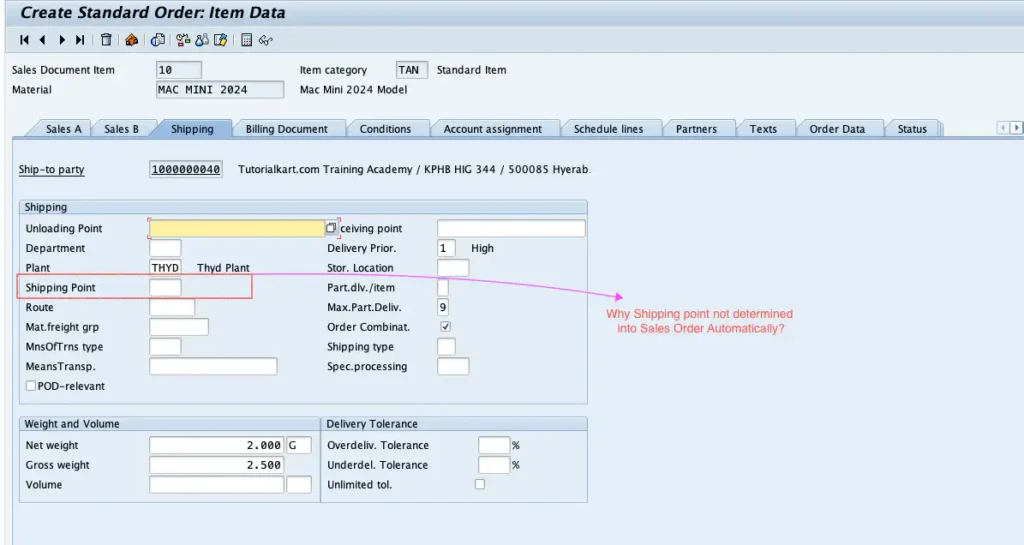Screen dimensions: 1024x545
Task: Jump to last item arrow icon
Action: 80,40
